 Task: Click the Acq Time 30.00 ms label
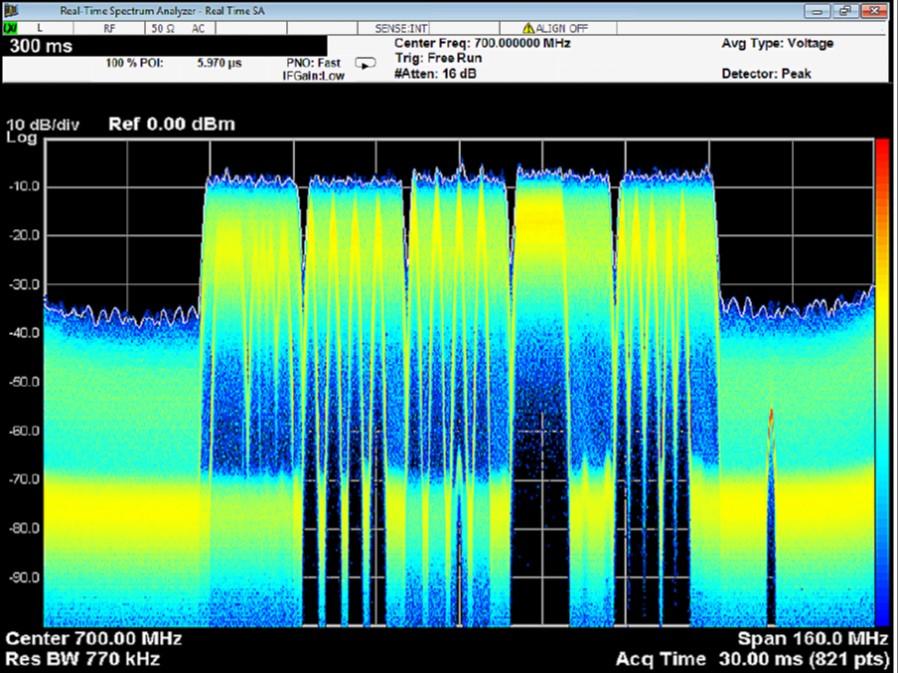click(x=752, y=658)
